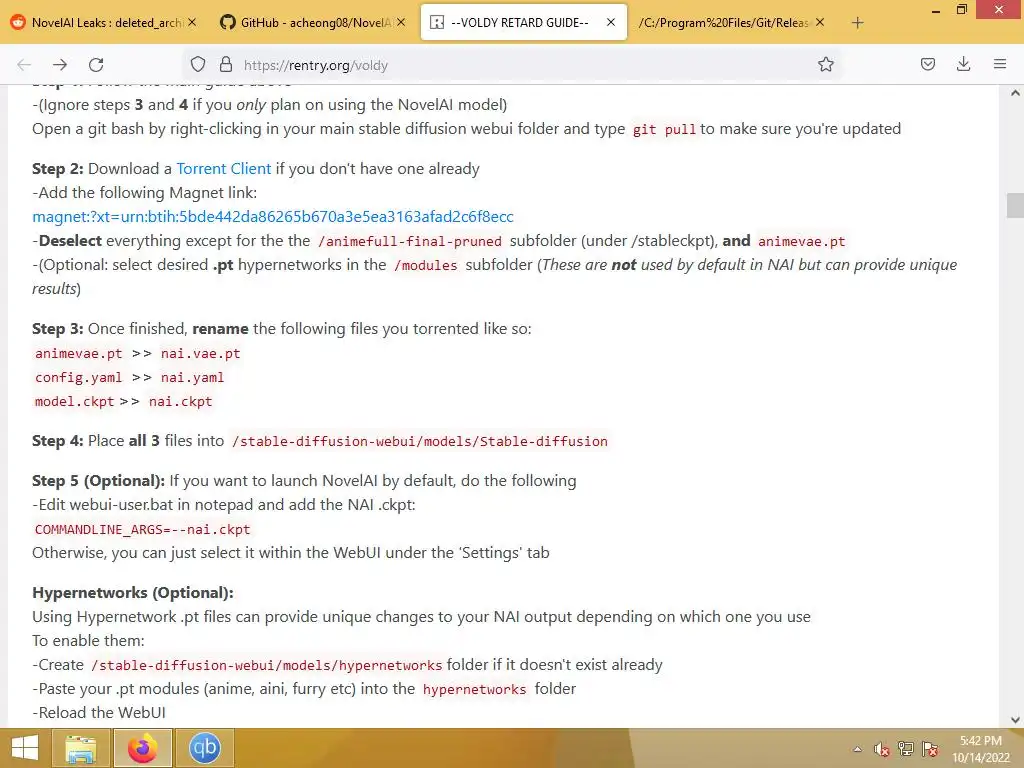
Task: Open the Firefox hamburger application menu
Action: [x=1000, y=64]
